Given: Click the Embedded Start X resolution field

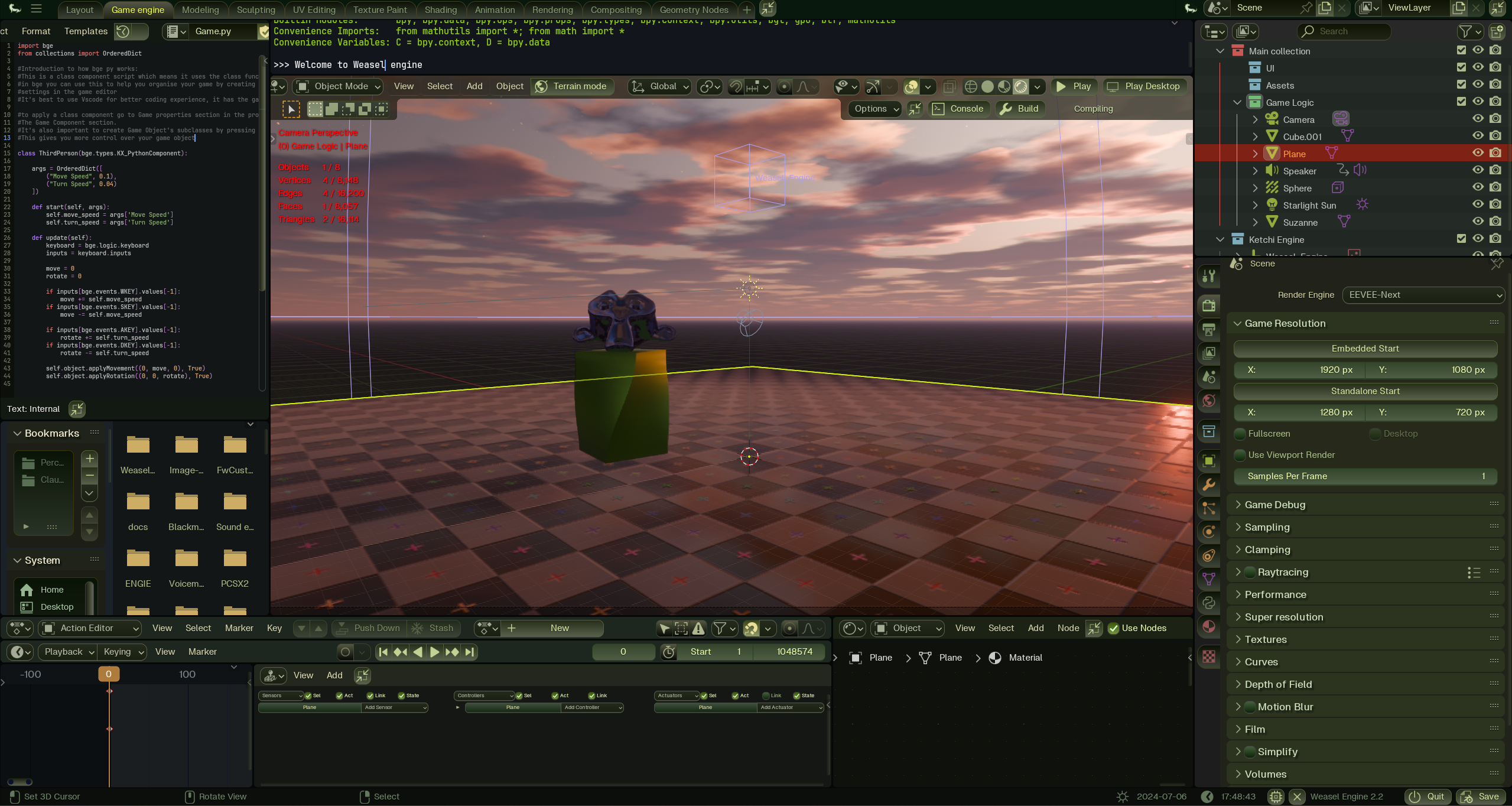Looking at the screenshot, I should 1299,370.
